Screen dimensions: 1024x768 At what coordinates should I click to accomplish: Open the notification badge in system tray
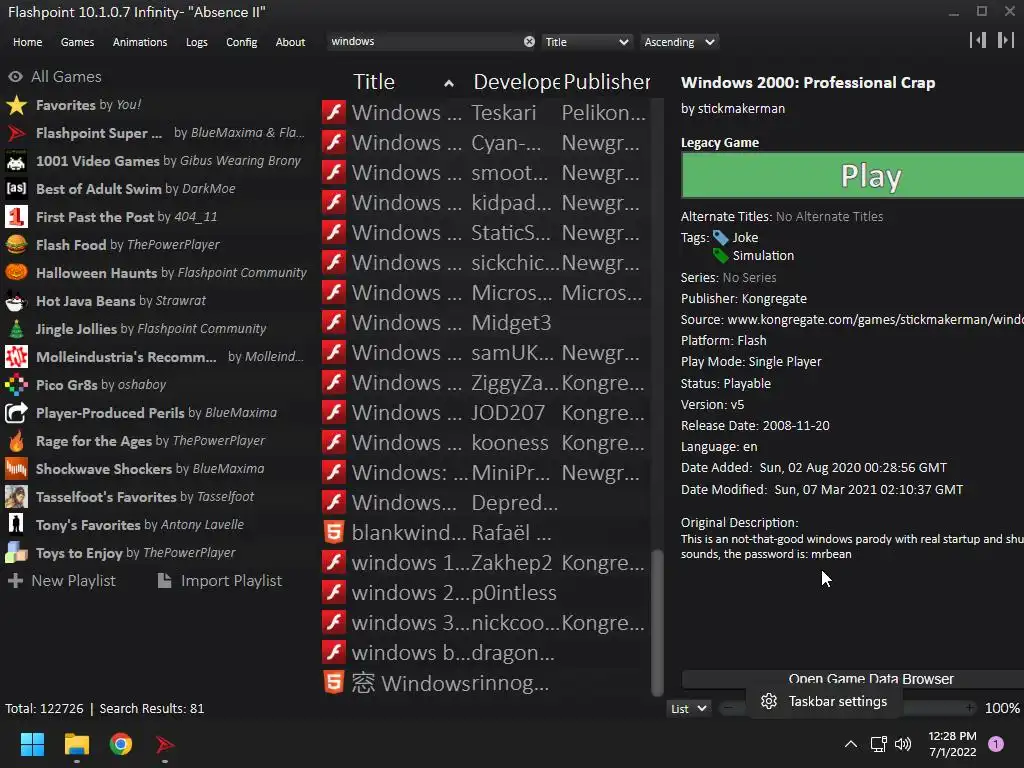point(996,744)
